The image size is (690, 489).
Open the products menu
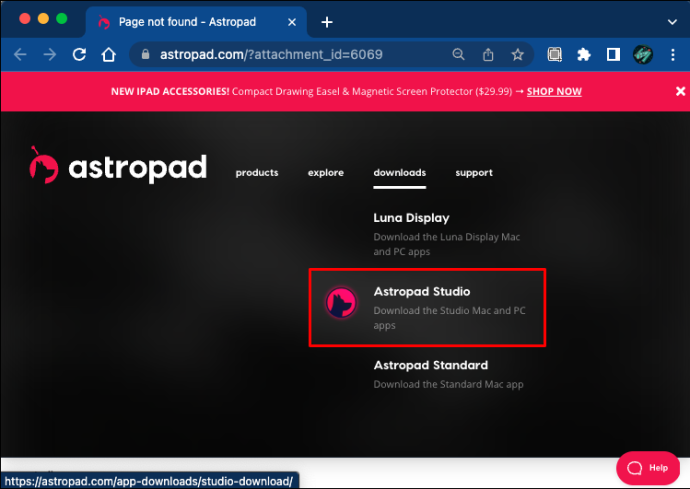tap(257, 173)
